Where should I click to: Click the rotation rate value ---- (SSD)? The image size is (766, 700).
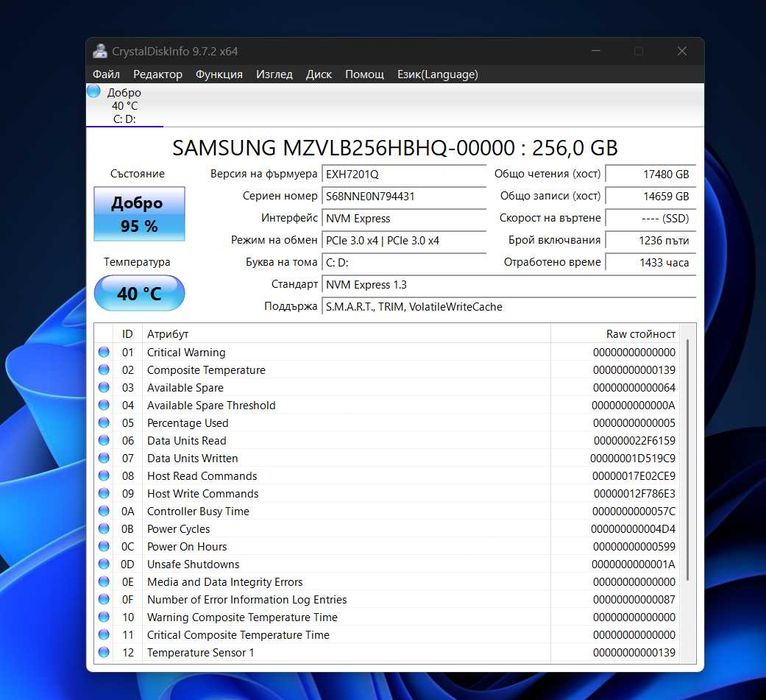(x=650, y=218)
